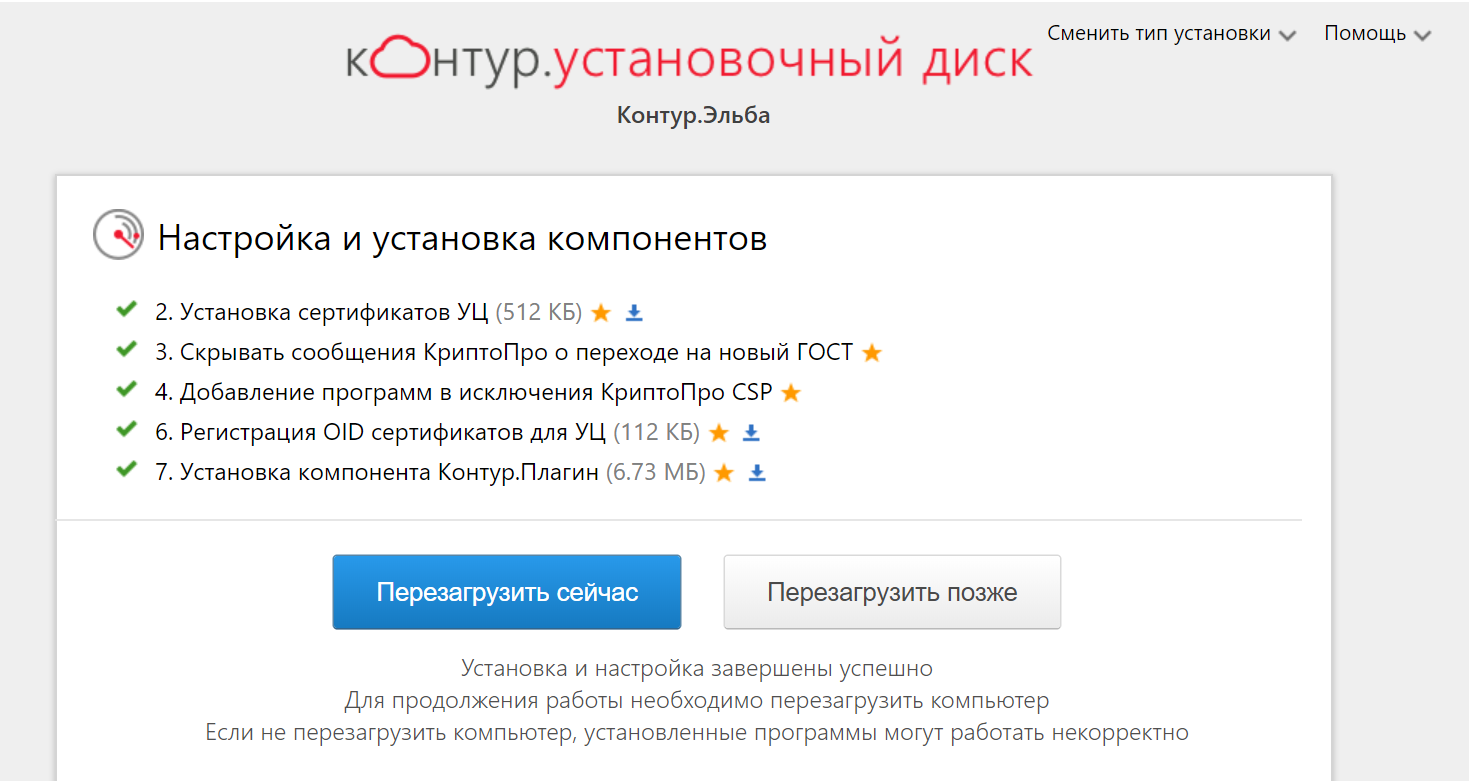This screenshot has width=1469, height=781.
Task: Download OID сертификатов via blue arrow icon
Action: tap(751, 433)
